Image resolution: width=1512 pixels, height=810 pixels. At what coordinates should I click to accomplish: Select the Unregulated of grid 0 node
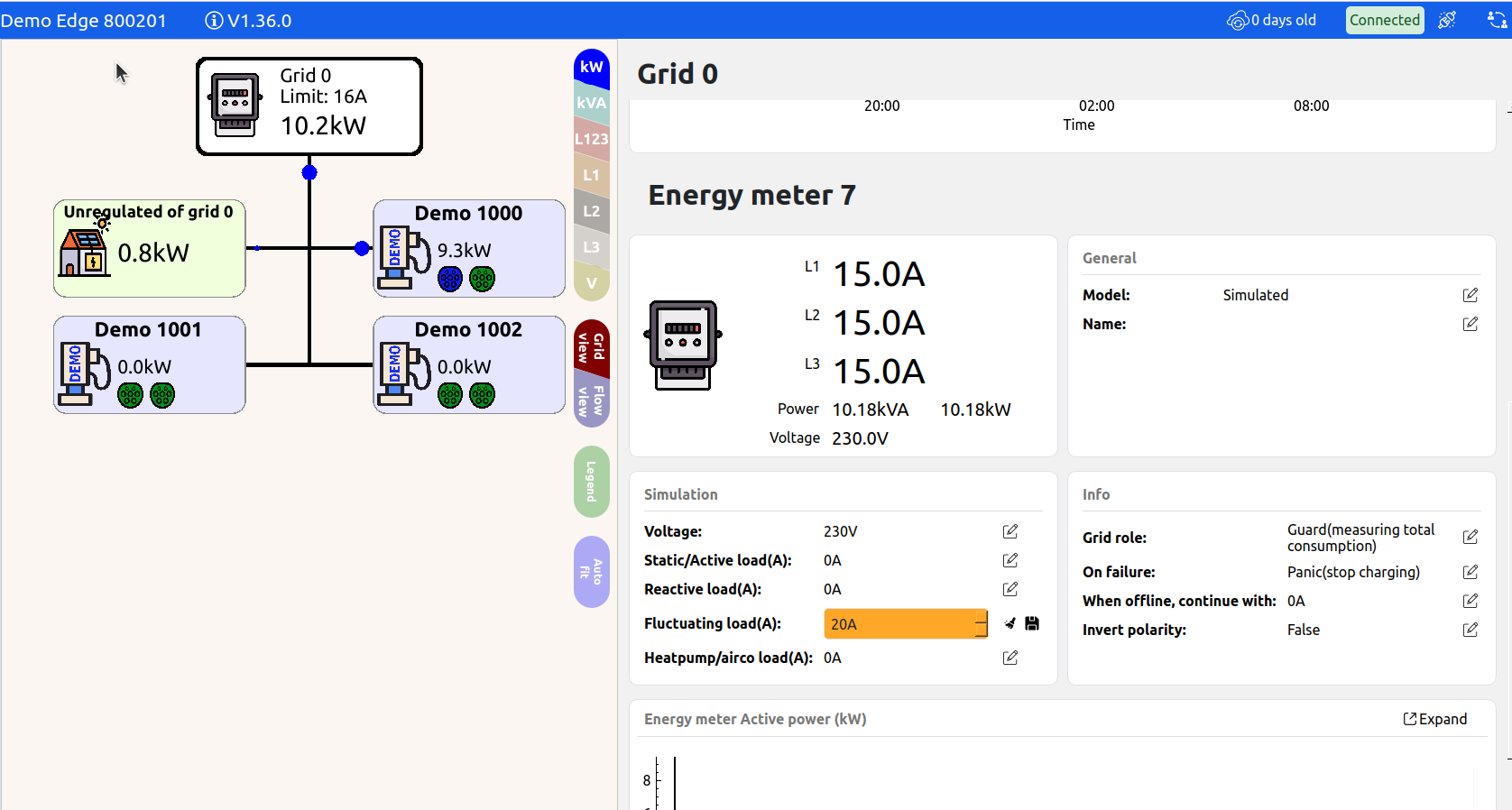[150, 248]
